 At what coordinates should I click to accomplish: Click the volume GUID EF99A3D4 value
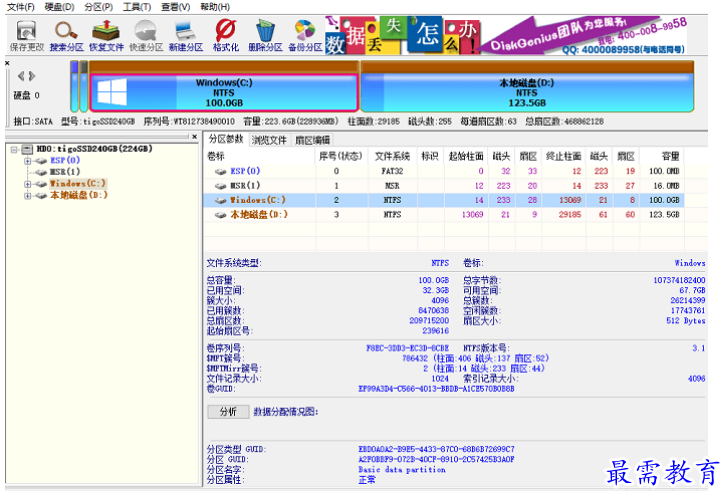point(436,389)
